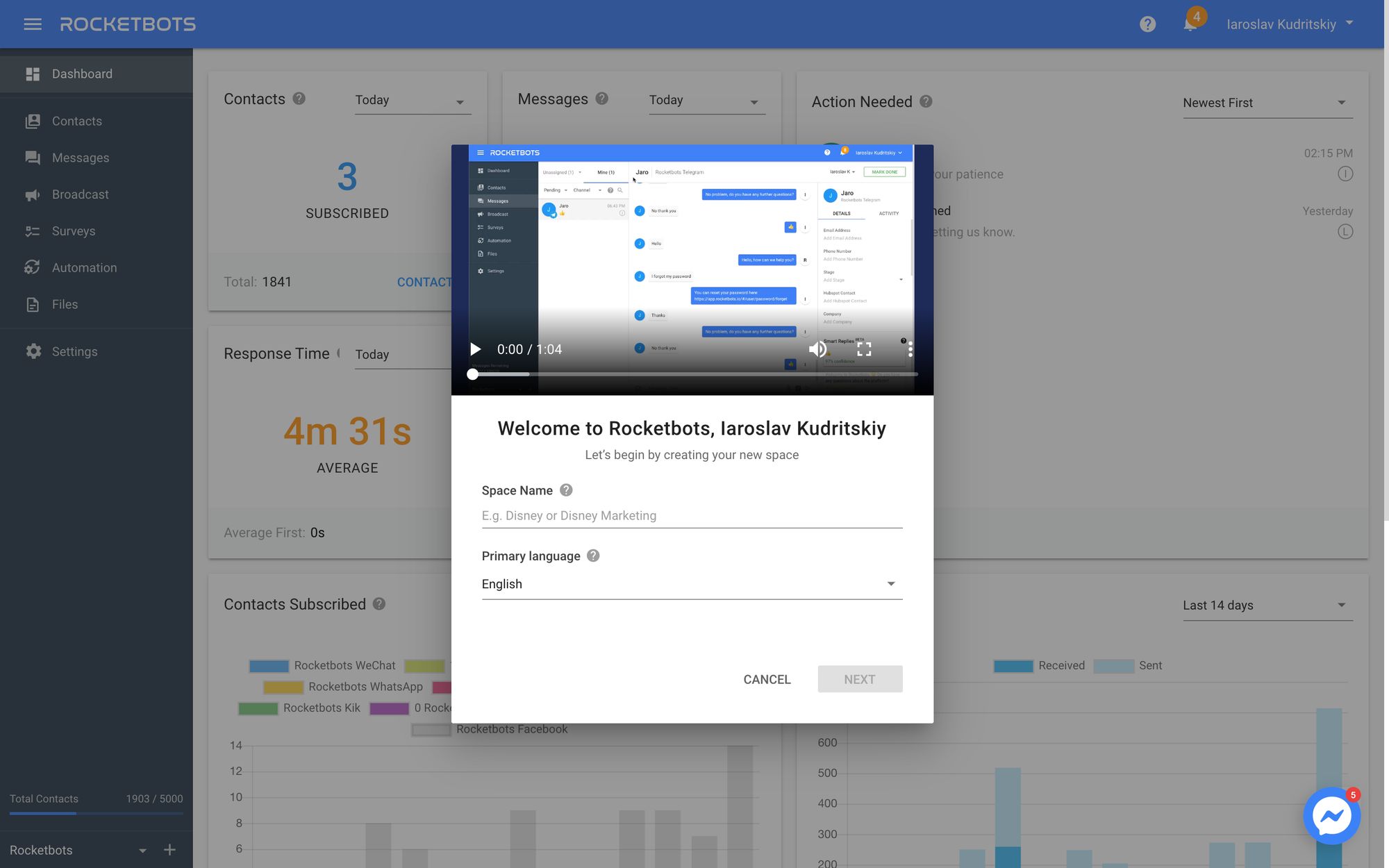Click info icon on Yesterday item
Image resolution: width=1389 pixels, height=868 pixels.
[1345, 232]
